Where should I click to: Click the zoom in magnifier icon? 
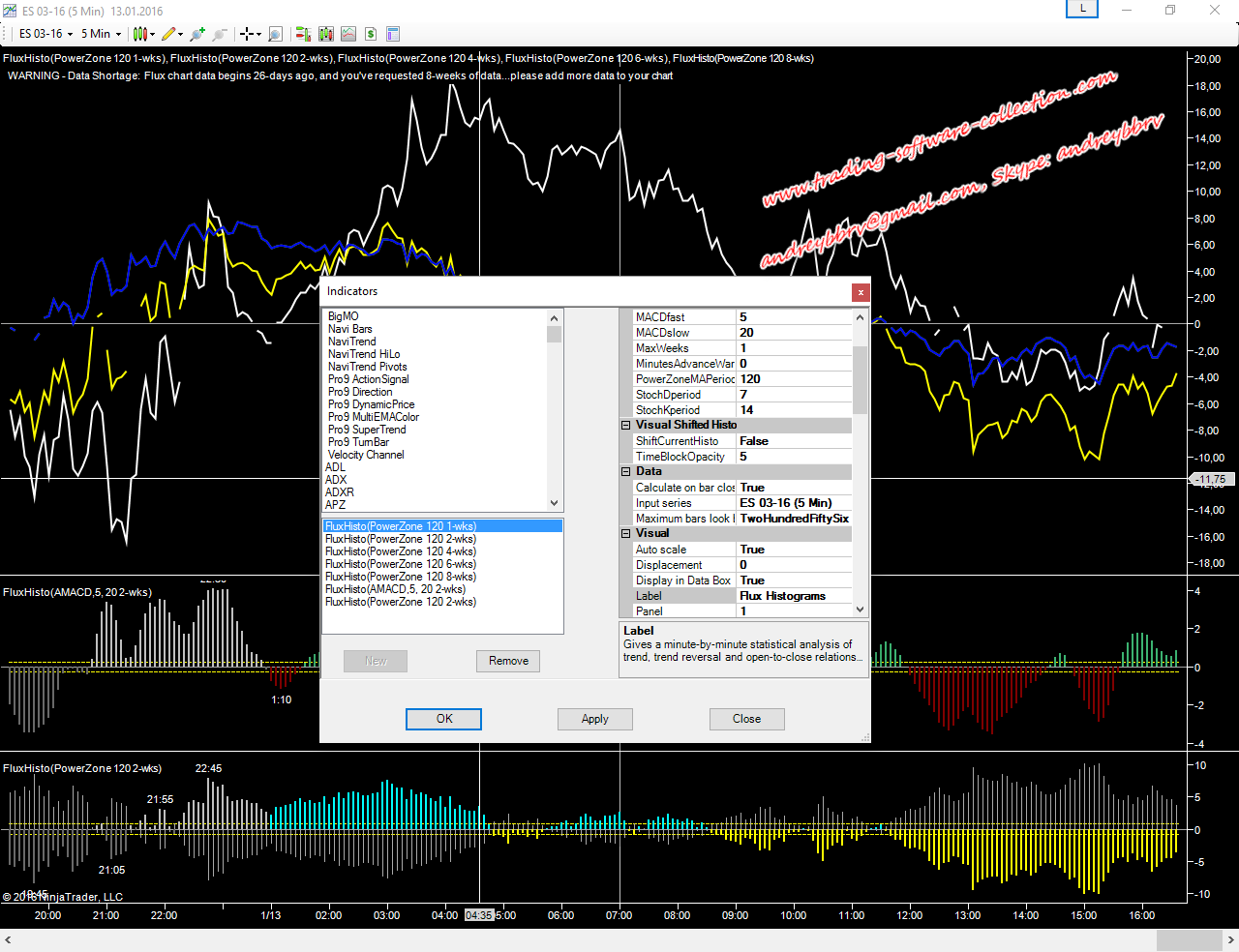(x=197, y=34)
